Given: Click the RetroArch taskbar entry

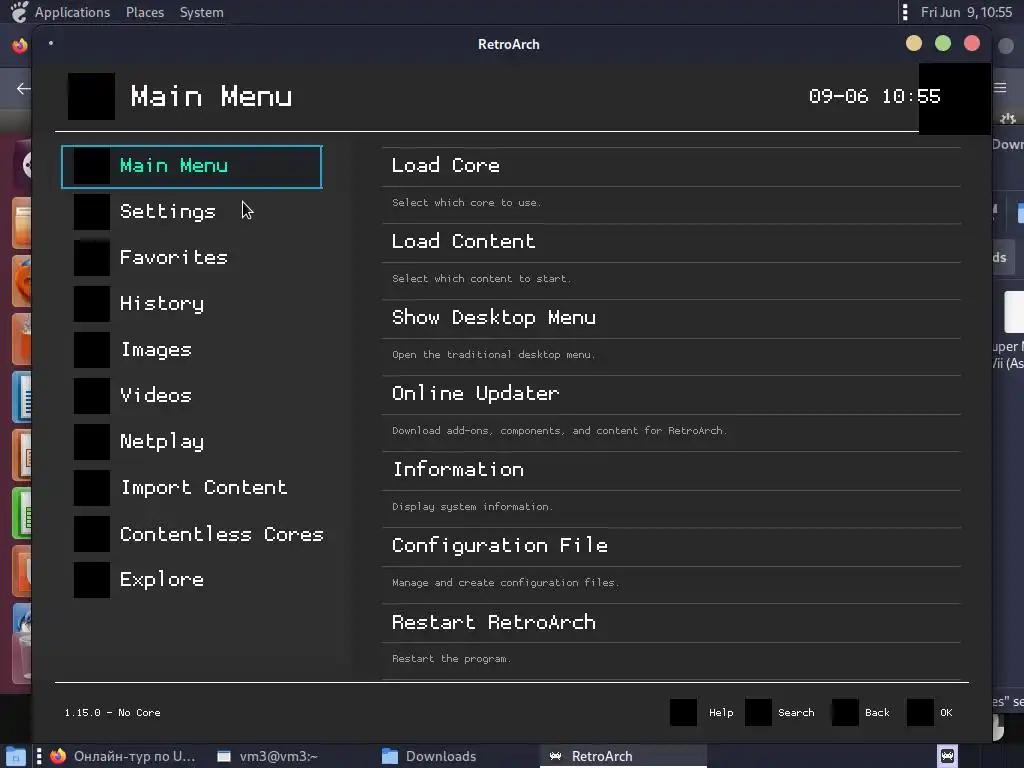Looking at the screenshot, I should click(623, 756).
